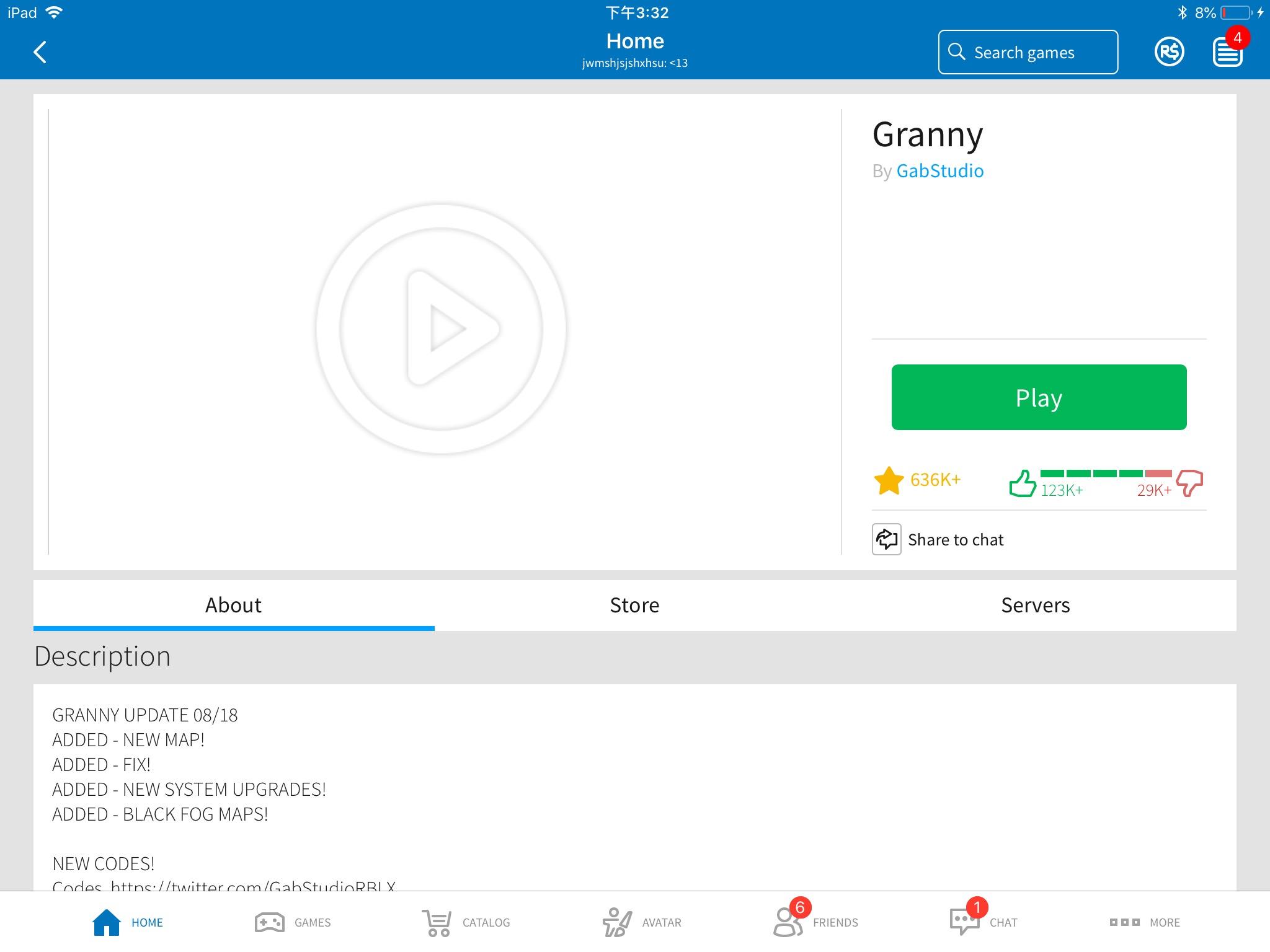Select the About tab
Image resolution: width=1270 pixels, height=952 pixels.
233,605
